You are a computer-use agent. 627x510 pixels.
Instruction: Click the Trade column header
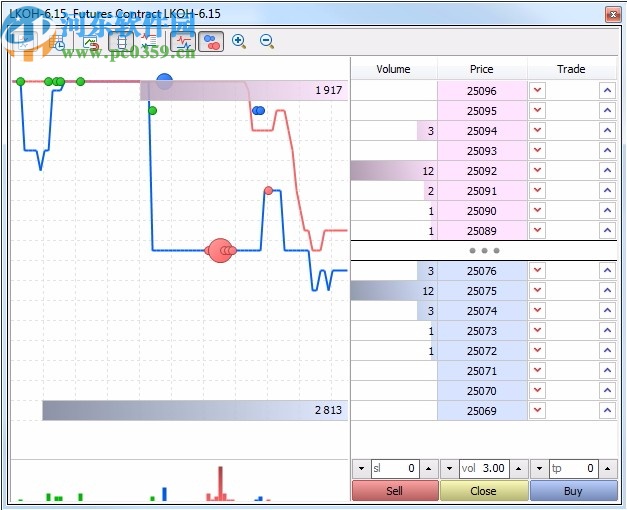pyautogui.click(x=572, y=69)
